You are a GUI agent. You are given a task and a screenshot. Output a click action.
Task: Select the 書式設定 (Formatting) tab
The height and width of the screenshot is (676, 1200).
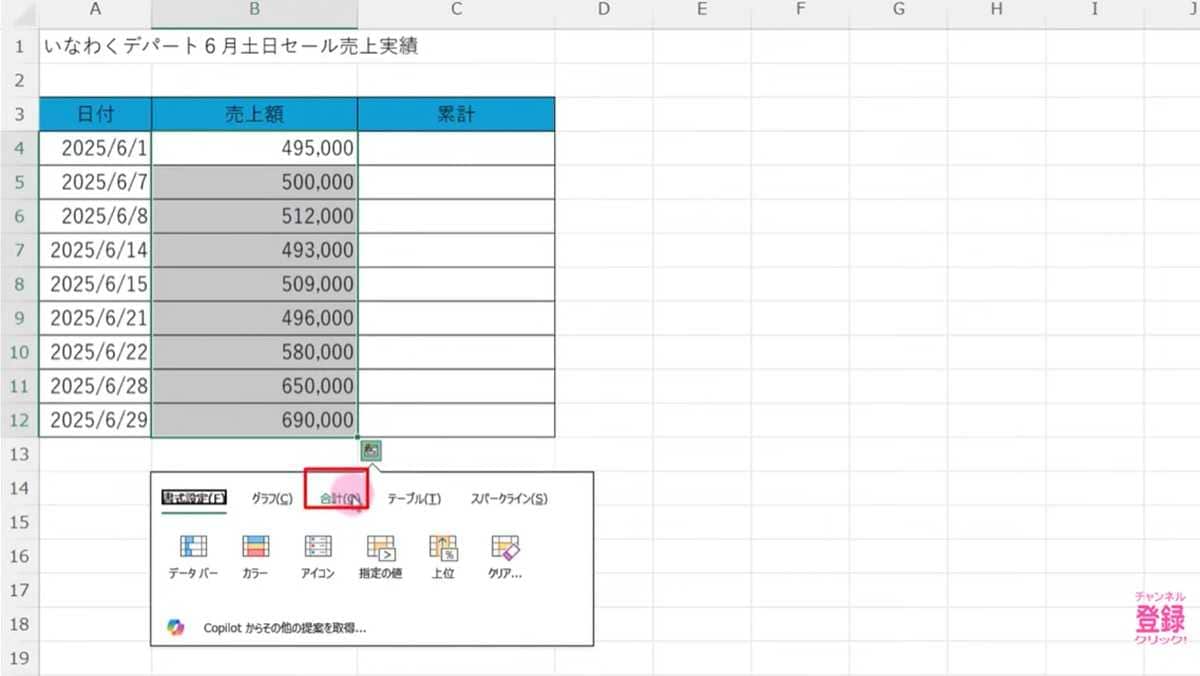pos(196,497)
